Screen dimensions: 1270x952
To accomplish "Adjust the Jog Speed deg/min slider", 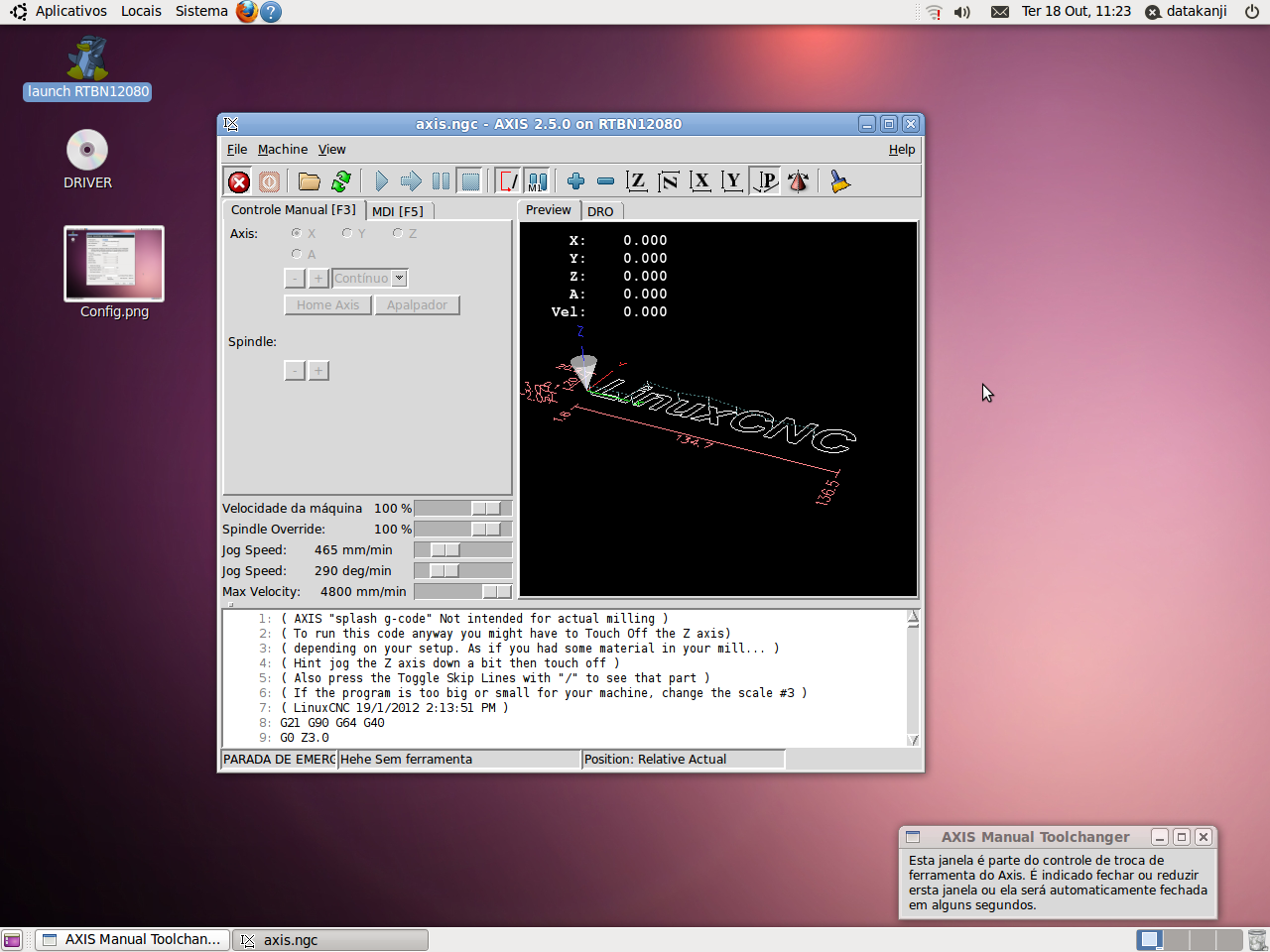I will [x=462, y=571].
